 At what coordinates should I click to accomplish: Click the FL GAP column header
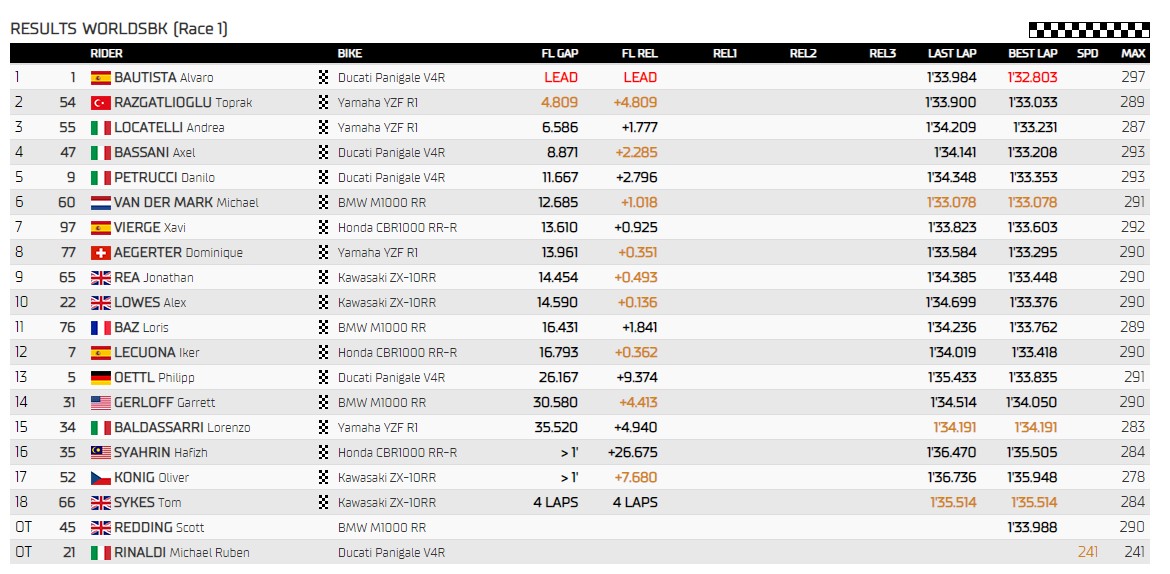coord(559,53)
